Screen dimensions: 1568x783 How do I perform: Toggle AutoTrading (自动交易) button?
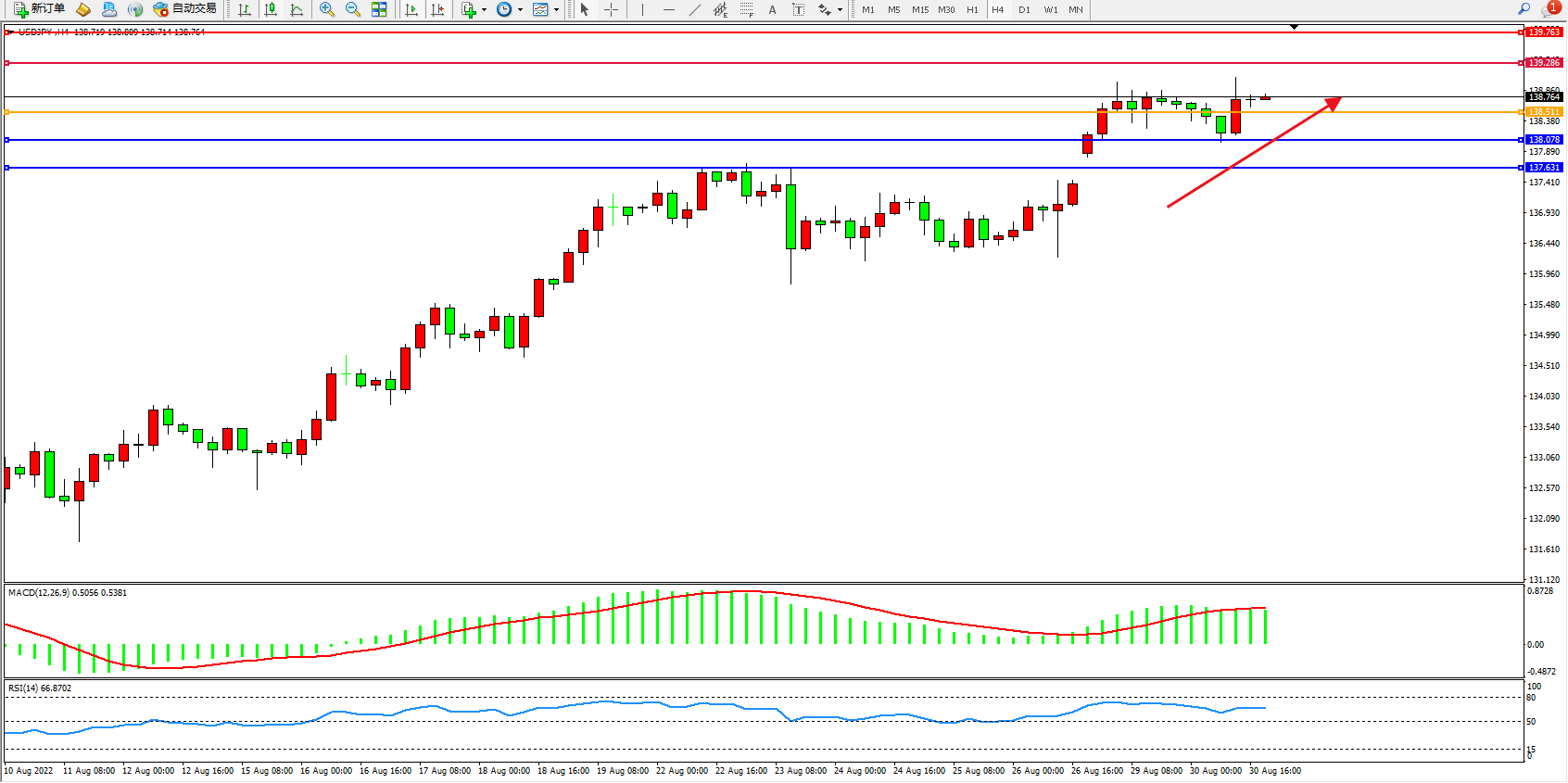[x=185, y=9]
